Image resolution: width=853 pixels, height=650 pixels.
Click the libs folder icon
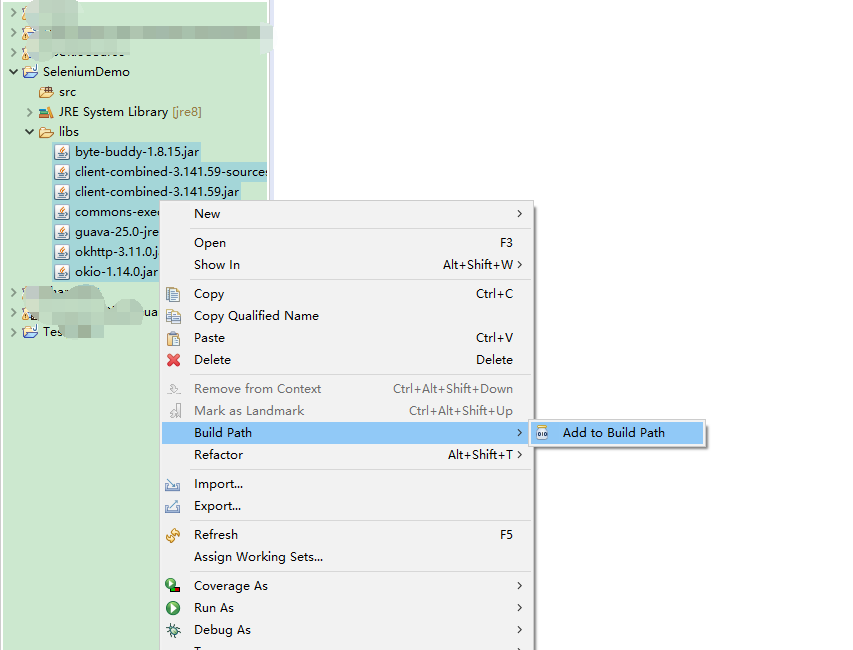[x=46, y=132]
